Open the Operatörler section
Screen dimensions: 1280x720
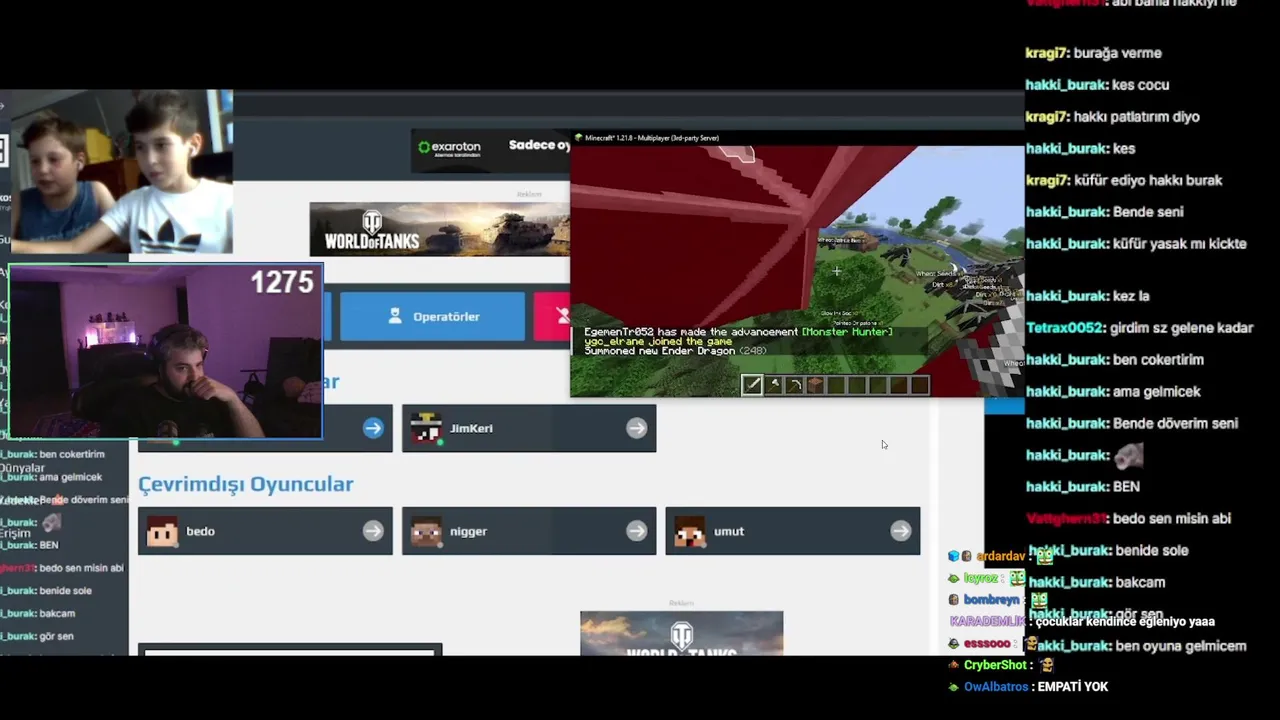[x=432, y=316]
